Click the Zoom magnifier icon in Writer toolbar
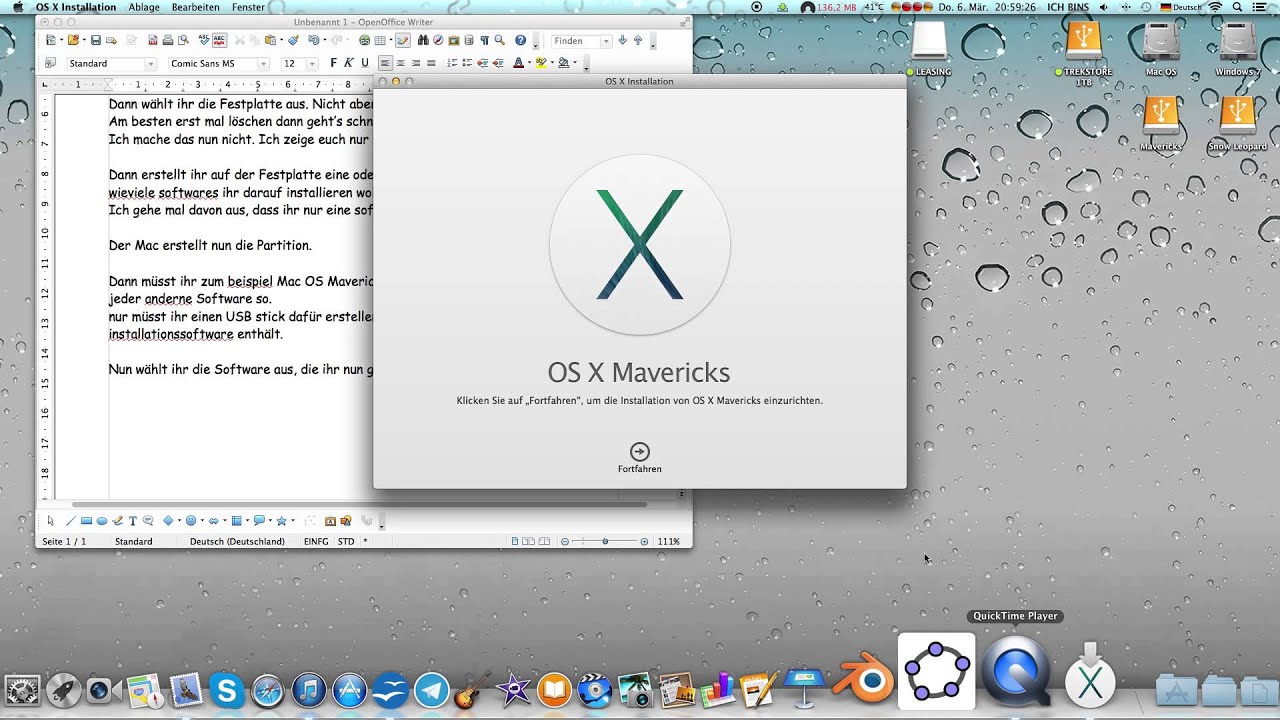 click(x=499, y=40)
